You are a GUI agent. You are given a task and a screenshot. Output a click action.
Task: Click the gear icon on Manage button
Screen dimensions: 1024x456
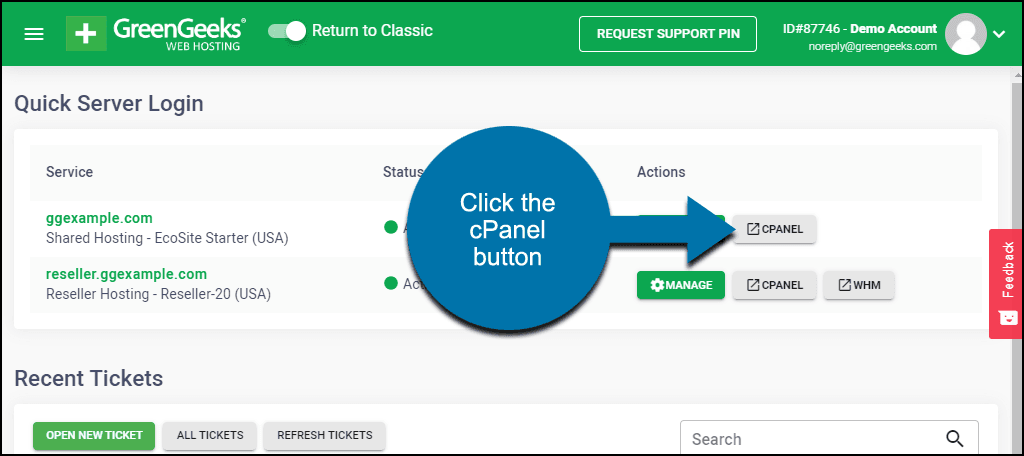[657, 285]
